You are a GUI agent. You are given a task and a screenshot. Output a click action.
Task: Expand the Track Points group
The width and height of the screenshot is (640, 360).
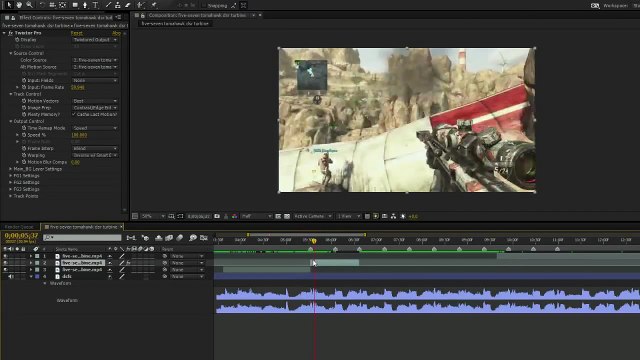pos(11,196)
